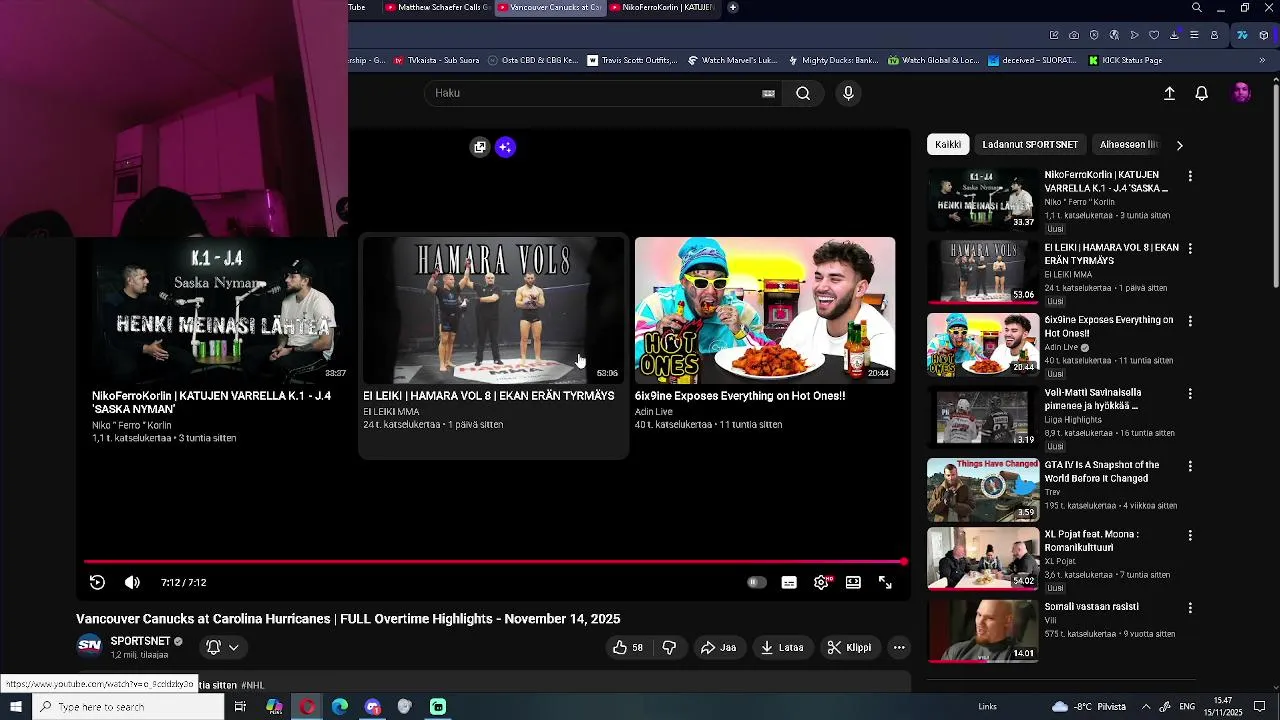The width and height of the screenshot is (1280, 720).
Task: Open menu for NikoFerroKorlin sidebar video
Action: tap(1190, 176)
